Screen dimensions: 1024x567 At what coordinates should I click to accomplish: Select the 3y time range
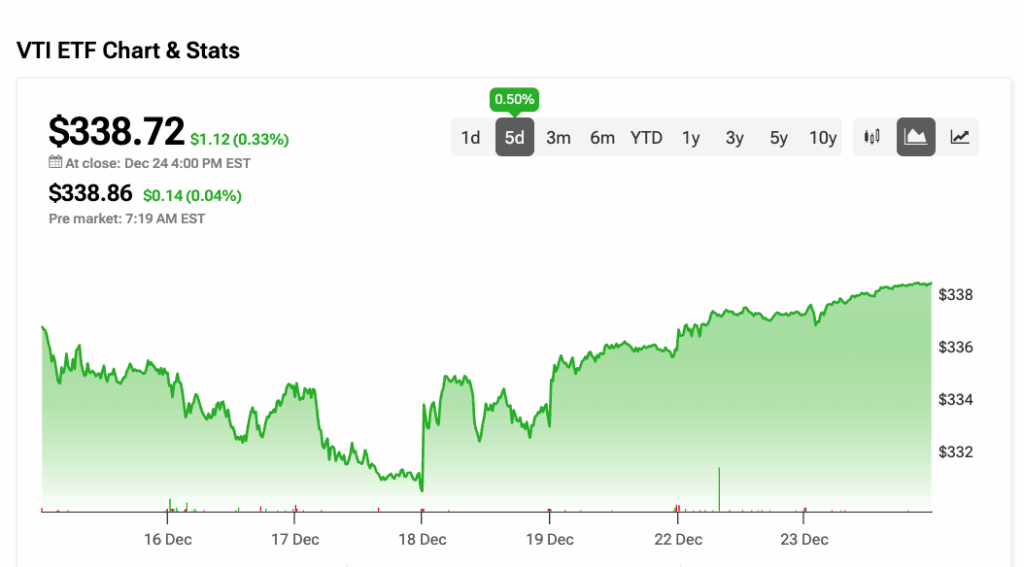(735, 138)
